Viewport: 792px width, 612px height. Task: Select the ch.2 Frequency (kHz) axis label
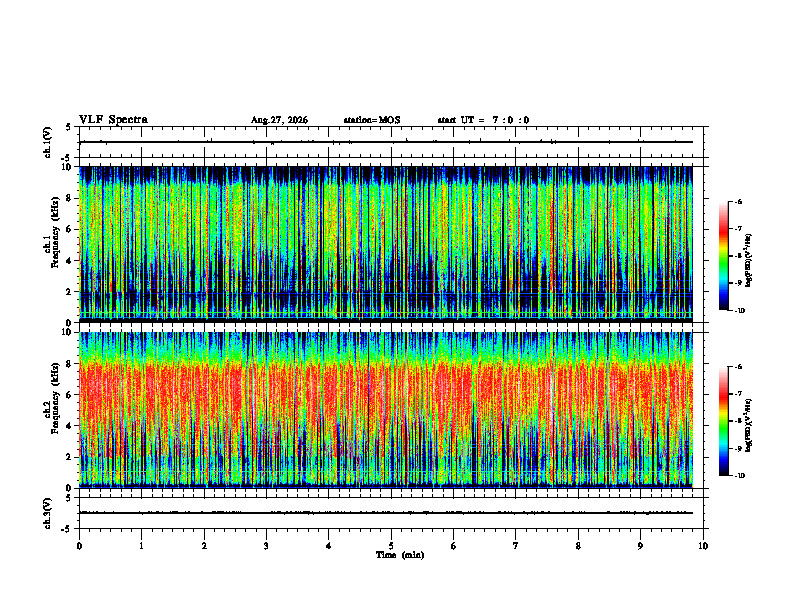[52, 410]
